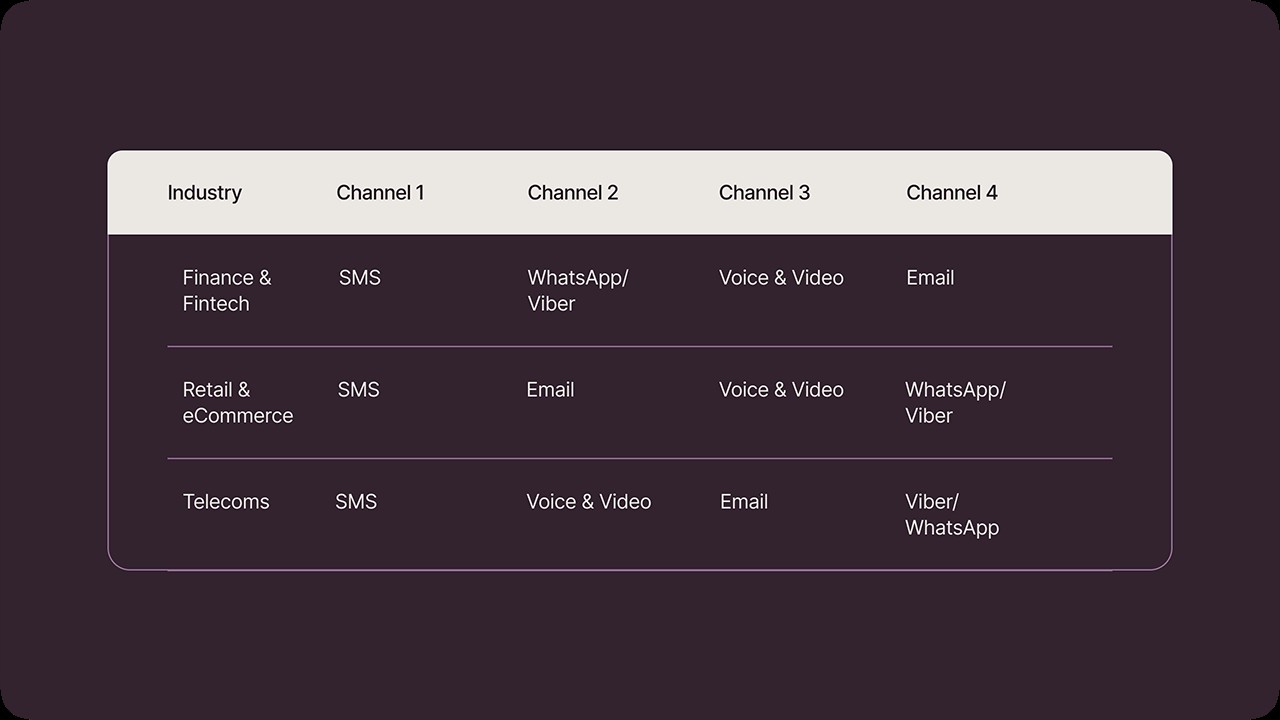Screen dimensions: 1280x720
Task: Select WhatsApp/Viber in the Retail & eCommerce row
Action: coord(955,403)
